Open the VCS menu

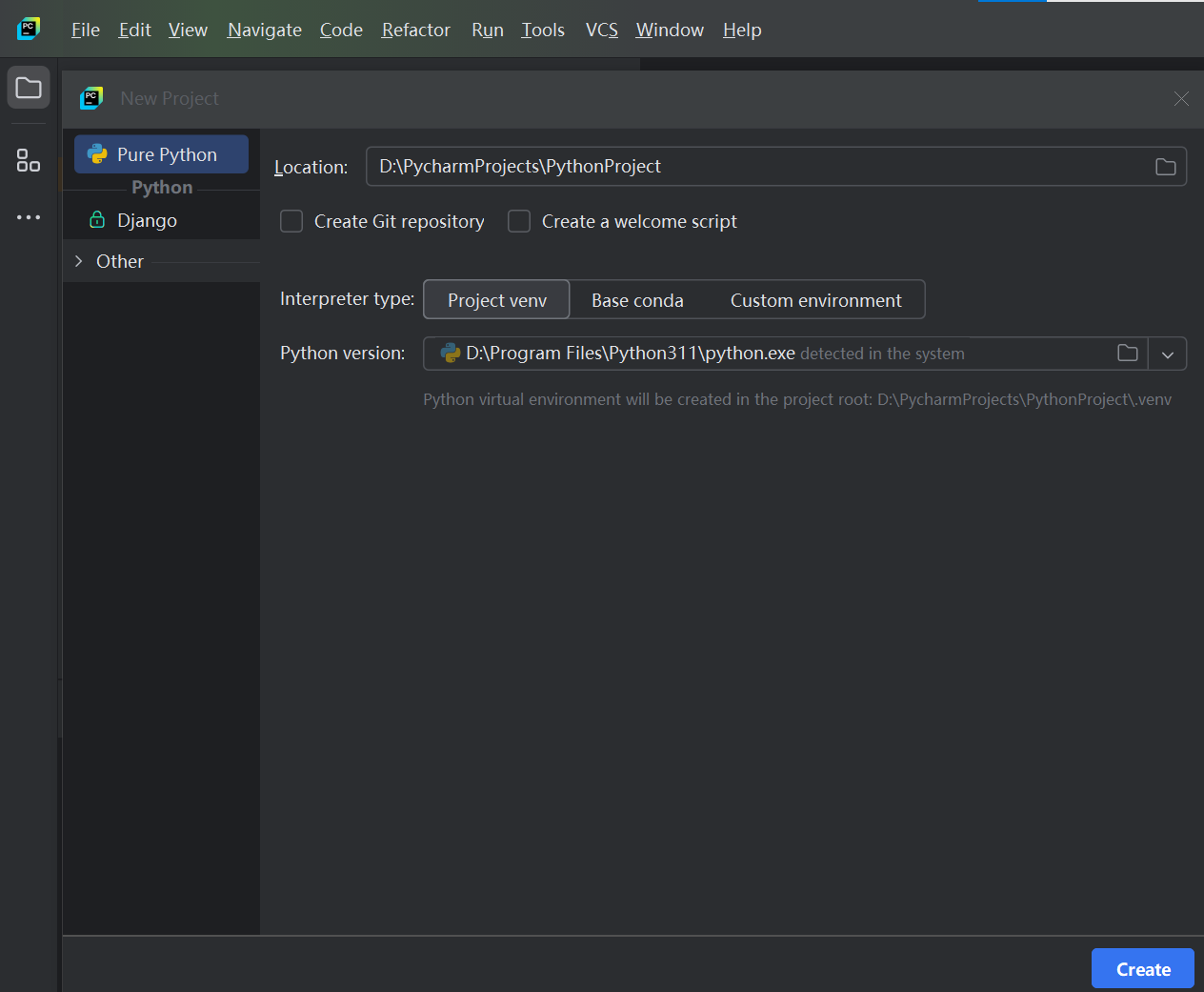(601, 30)
